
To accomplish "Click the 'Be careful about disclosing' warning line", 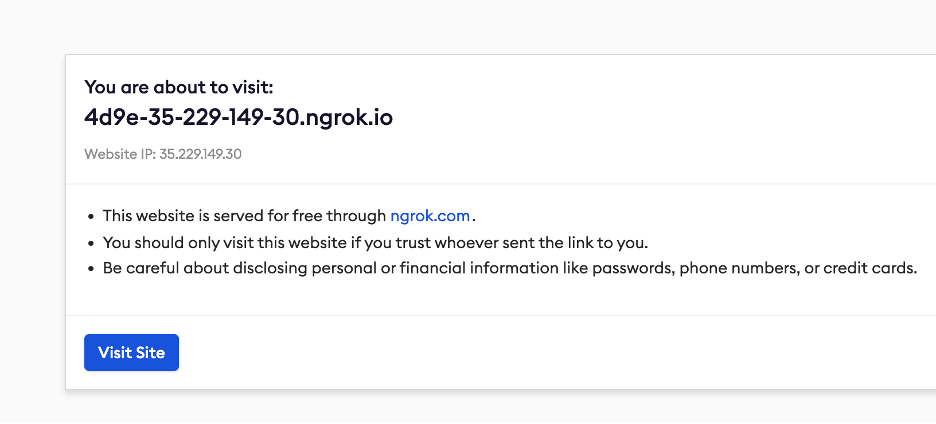I will (x=510, y=268).
